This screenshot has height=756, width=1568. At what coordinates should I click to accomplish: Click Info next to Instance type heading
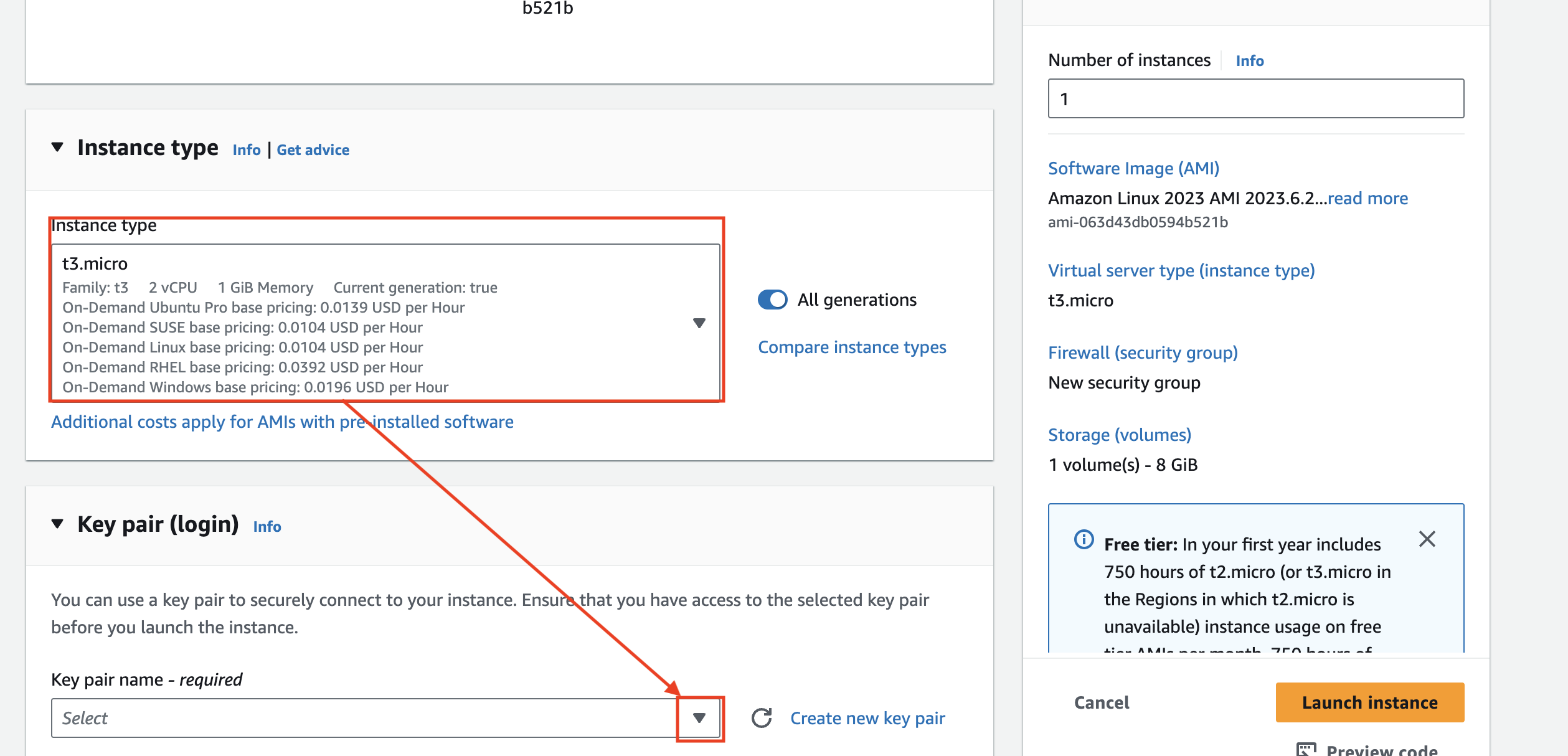247,150
